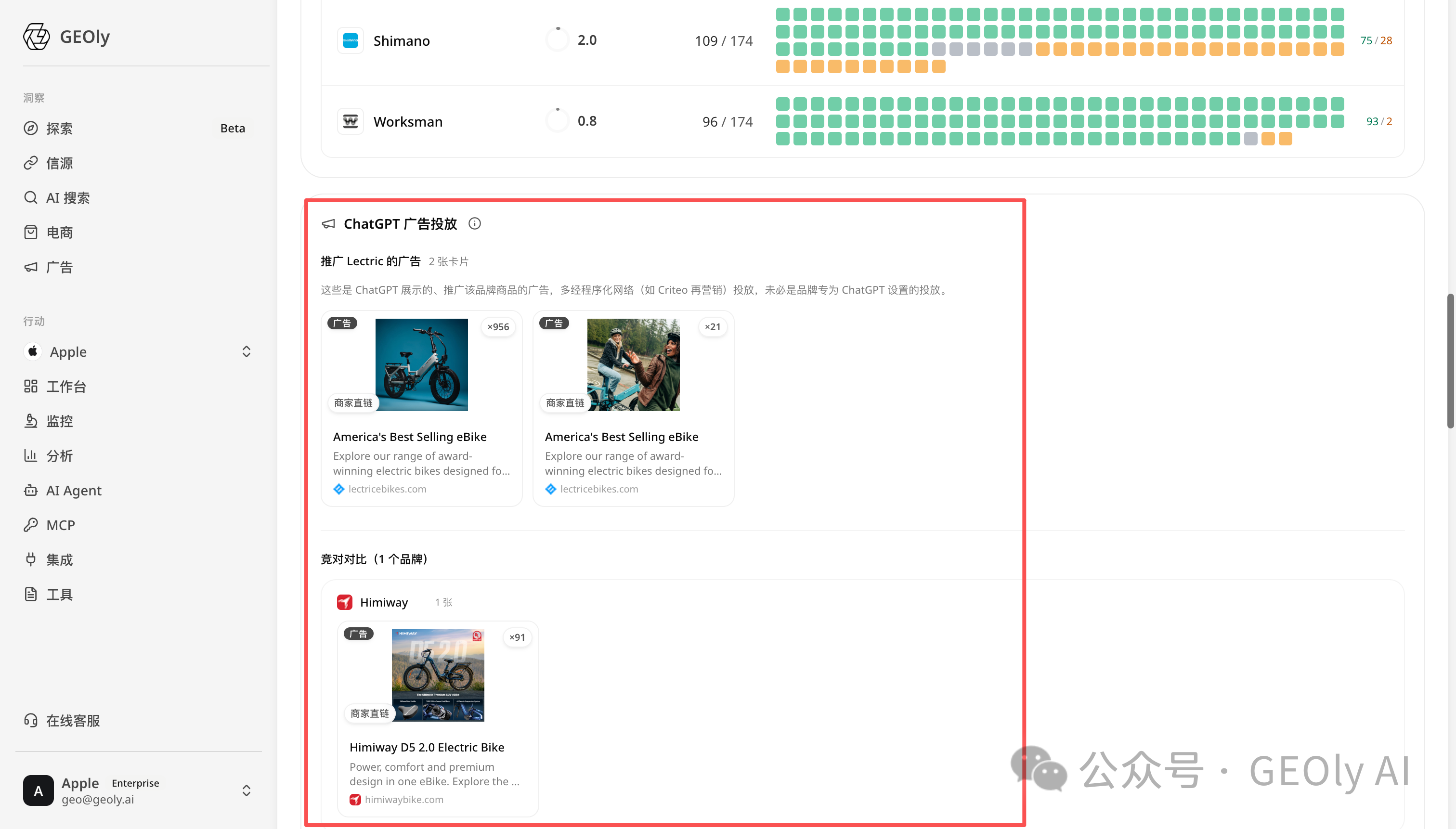Open the 广告 megaphone icon in sidebar
The height and width of the screenshot is (829, 1456).
coord(31,267)
